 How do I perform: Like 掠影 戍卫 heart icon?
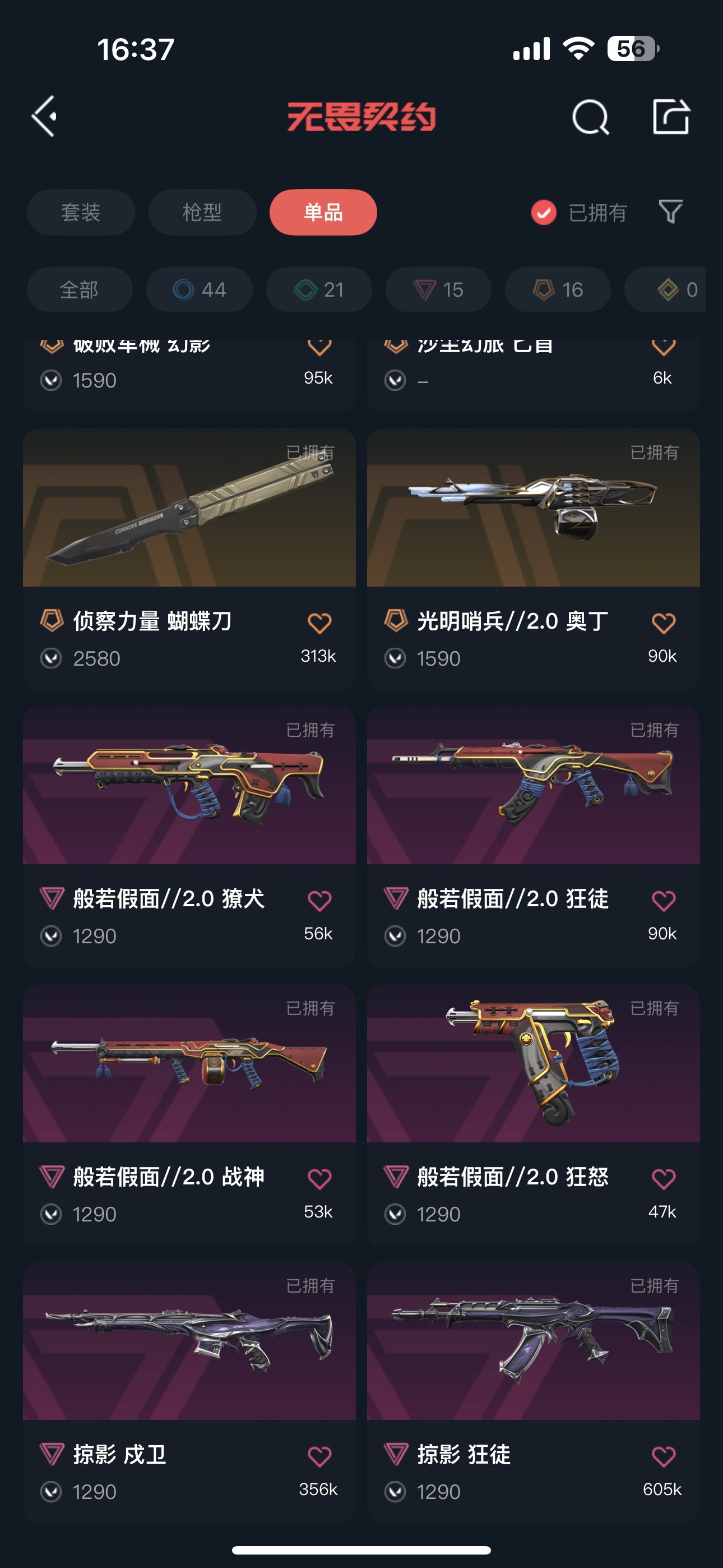319,1456
